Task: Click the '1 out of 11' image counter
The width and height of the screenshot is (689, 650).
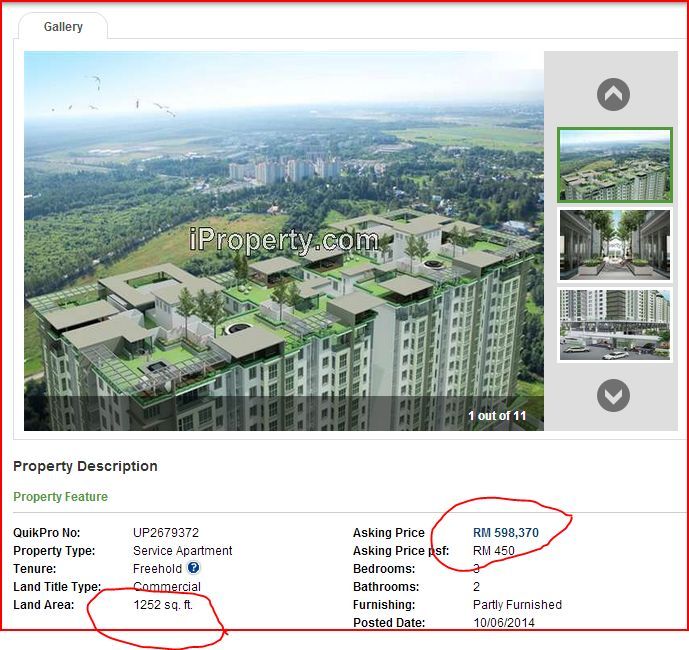Action: (497, 415)
